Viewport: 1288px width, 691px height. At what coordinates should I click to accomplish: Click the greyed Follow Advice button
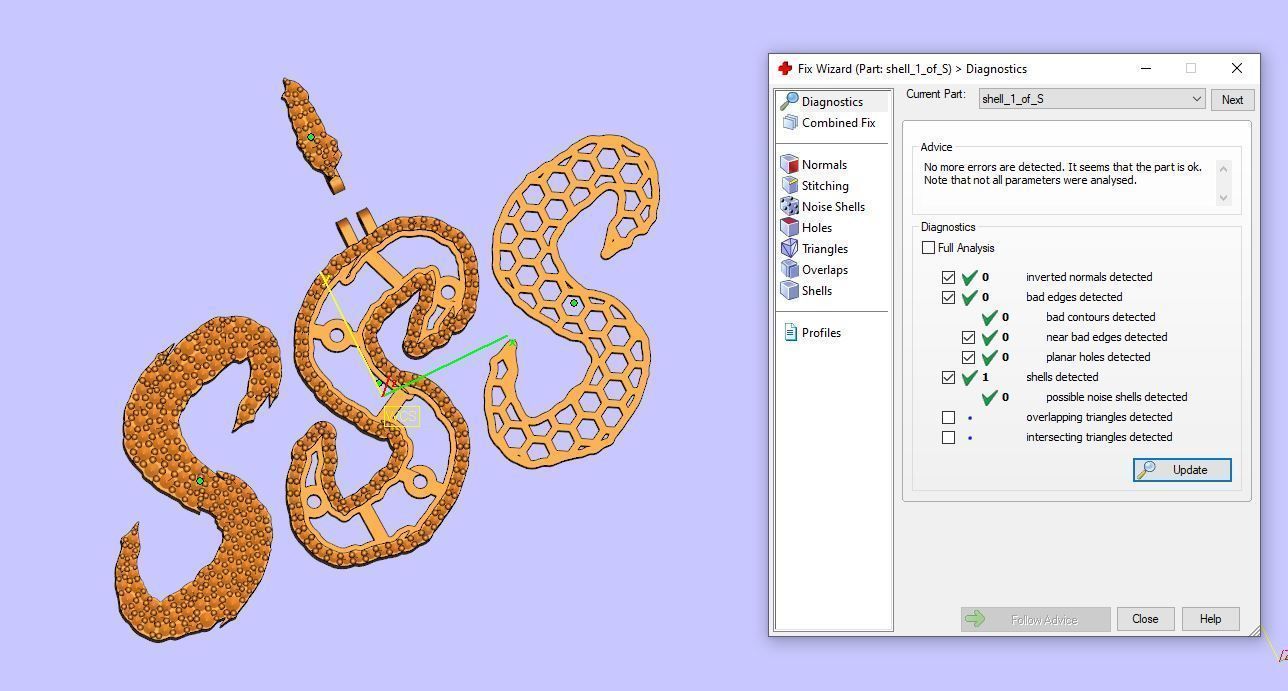(x=1035, y=619)
